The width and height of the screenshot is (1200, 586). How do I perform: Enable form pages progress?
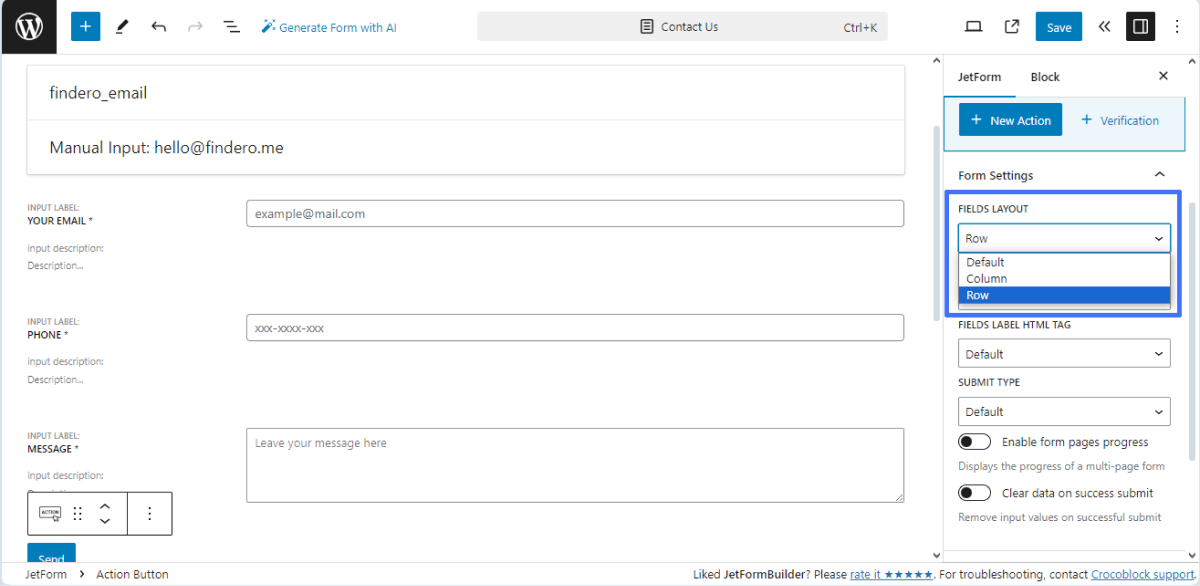coord(974,441)
